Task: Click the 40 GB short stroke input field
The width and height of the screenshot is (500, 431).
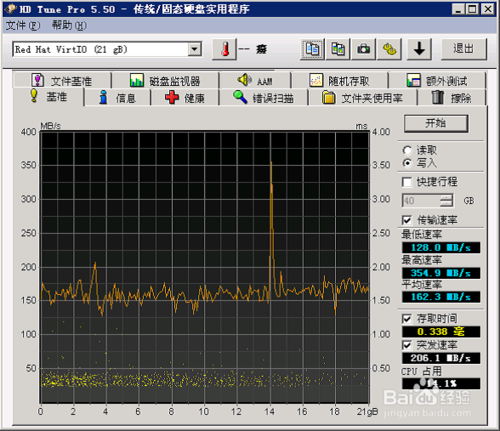Action: point(421,201)
